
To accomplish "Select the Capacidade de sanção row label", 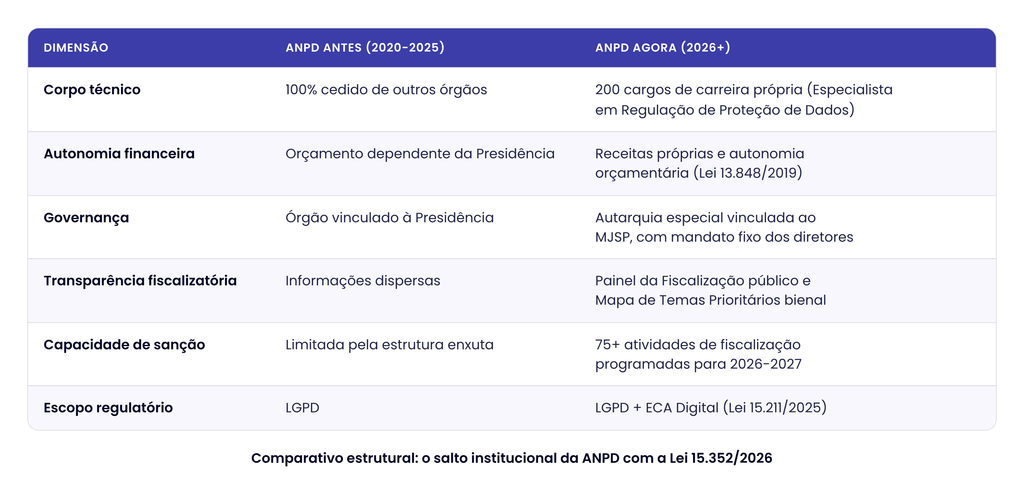I will point(124,344).
